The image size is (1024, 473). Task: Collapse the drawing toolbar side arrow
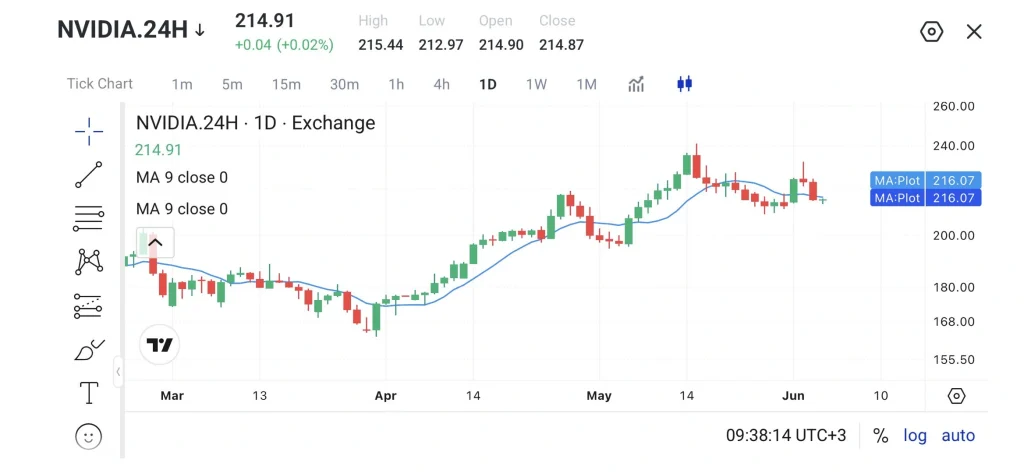pyautogui.click(x=118, y=372)
